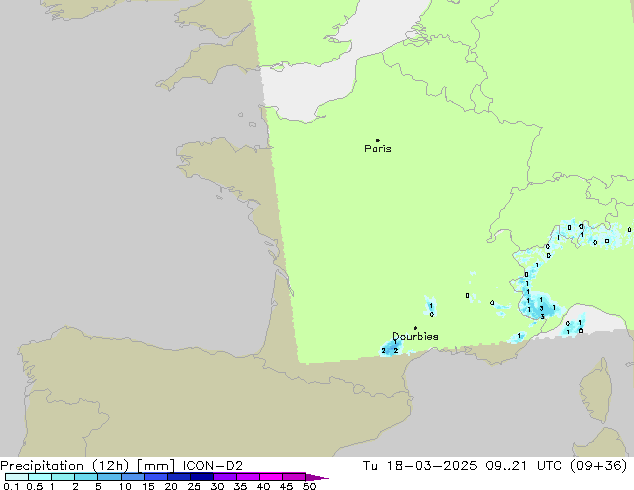Click the 09..21 UTC (09+36) time label

pyautogui.click(x=567, y=465)
